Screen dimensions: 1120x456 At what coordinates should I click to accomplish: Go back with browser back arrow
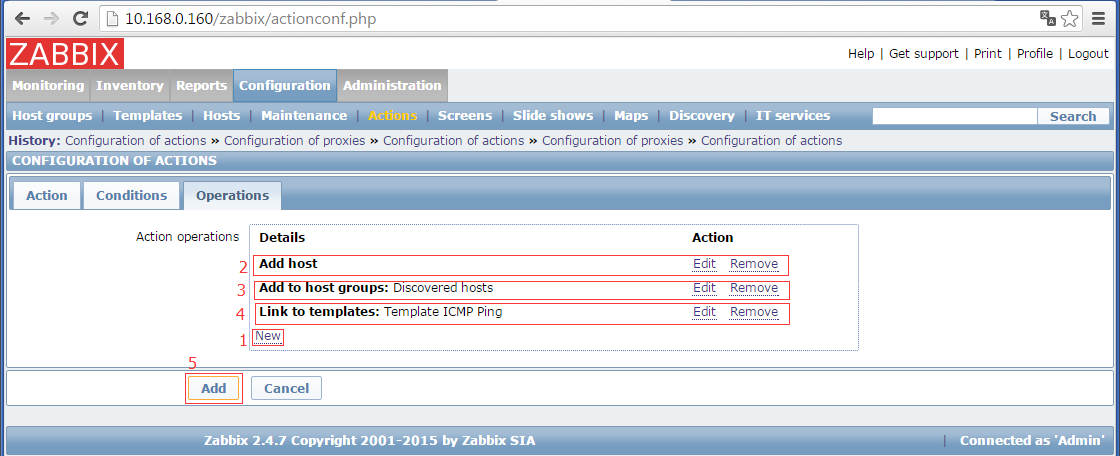22,19
